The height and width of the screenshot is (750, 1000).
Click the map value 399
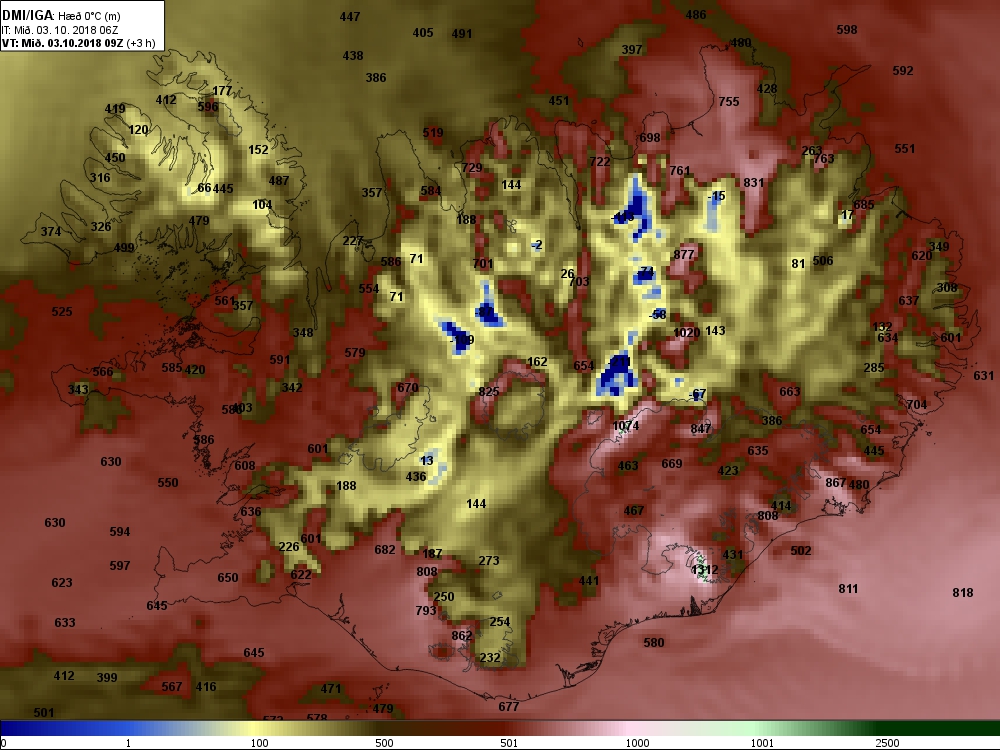(x=107, y=677)
